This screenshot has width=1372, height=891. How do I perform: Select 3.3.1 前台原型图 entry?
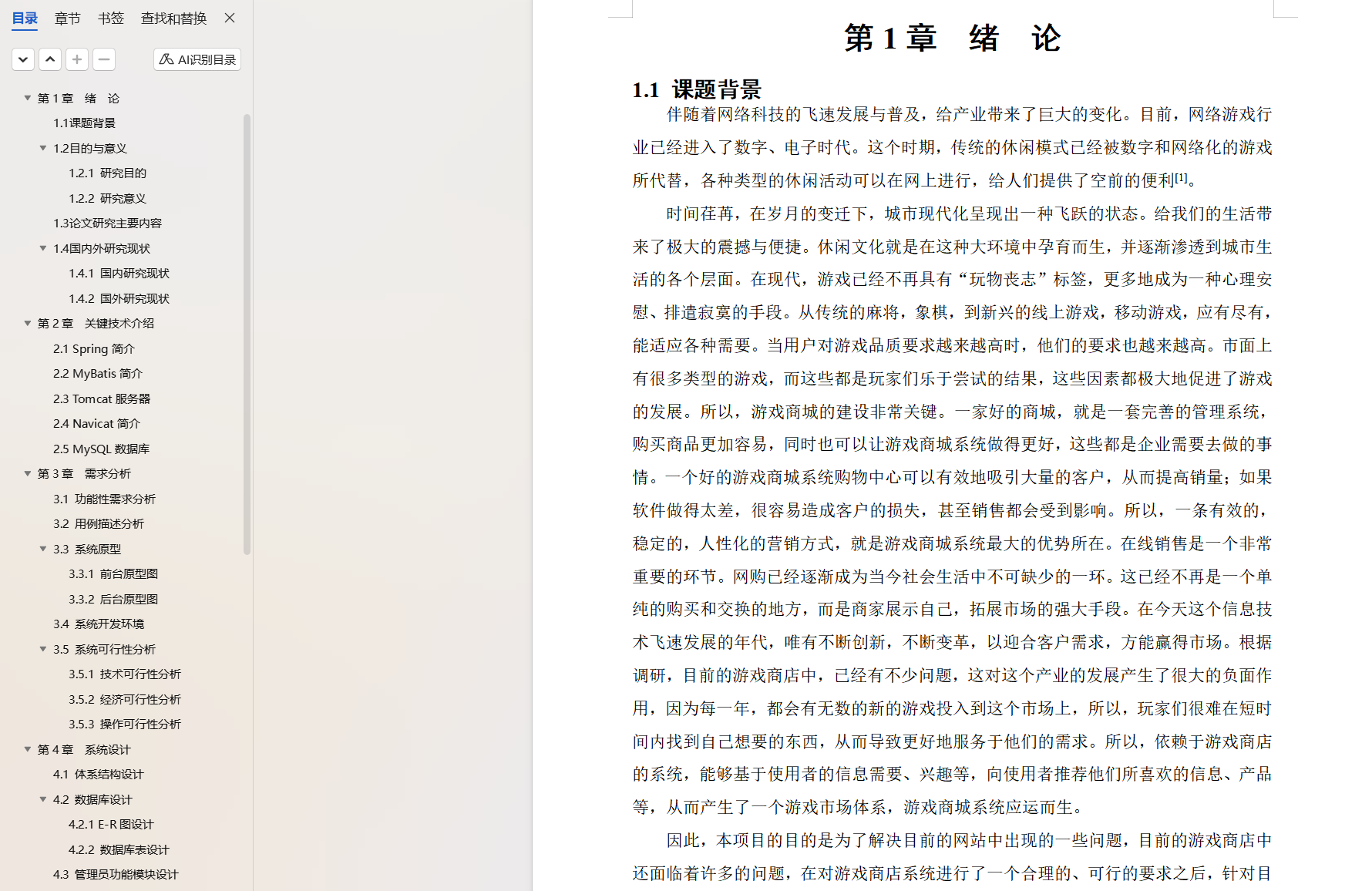coord(113,573)
